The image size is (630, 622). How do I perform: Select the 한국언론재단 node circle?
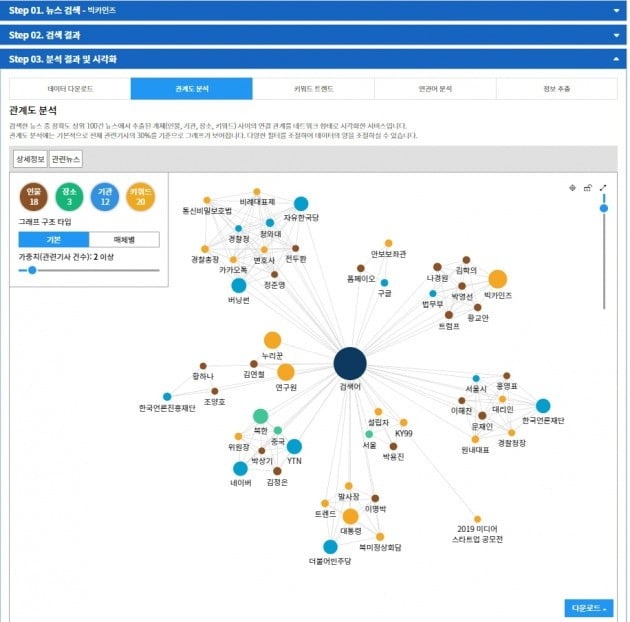coord(543,406)
